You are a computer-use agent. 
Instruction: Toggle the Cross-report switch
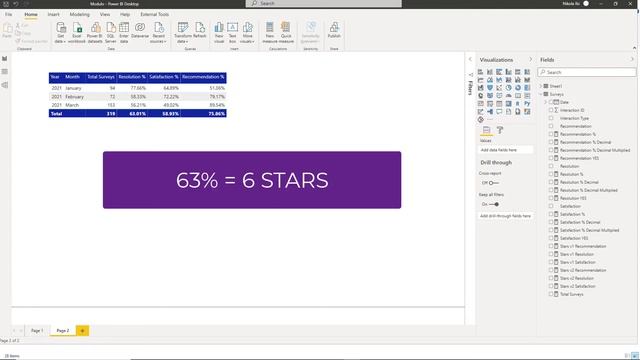493,183
